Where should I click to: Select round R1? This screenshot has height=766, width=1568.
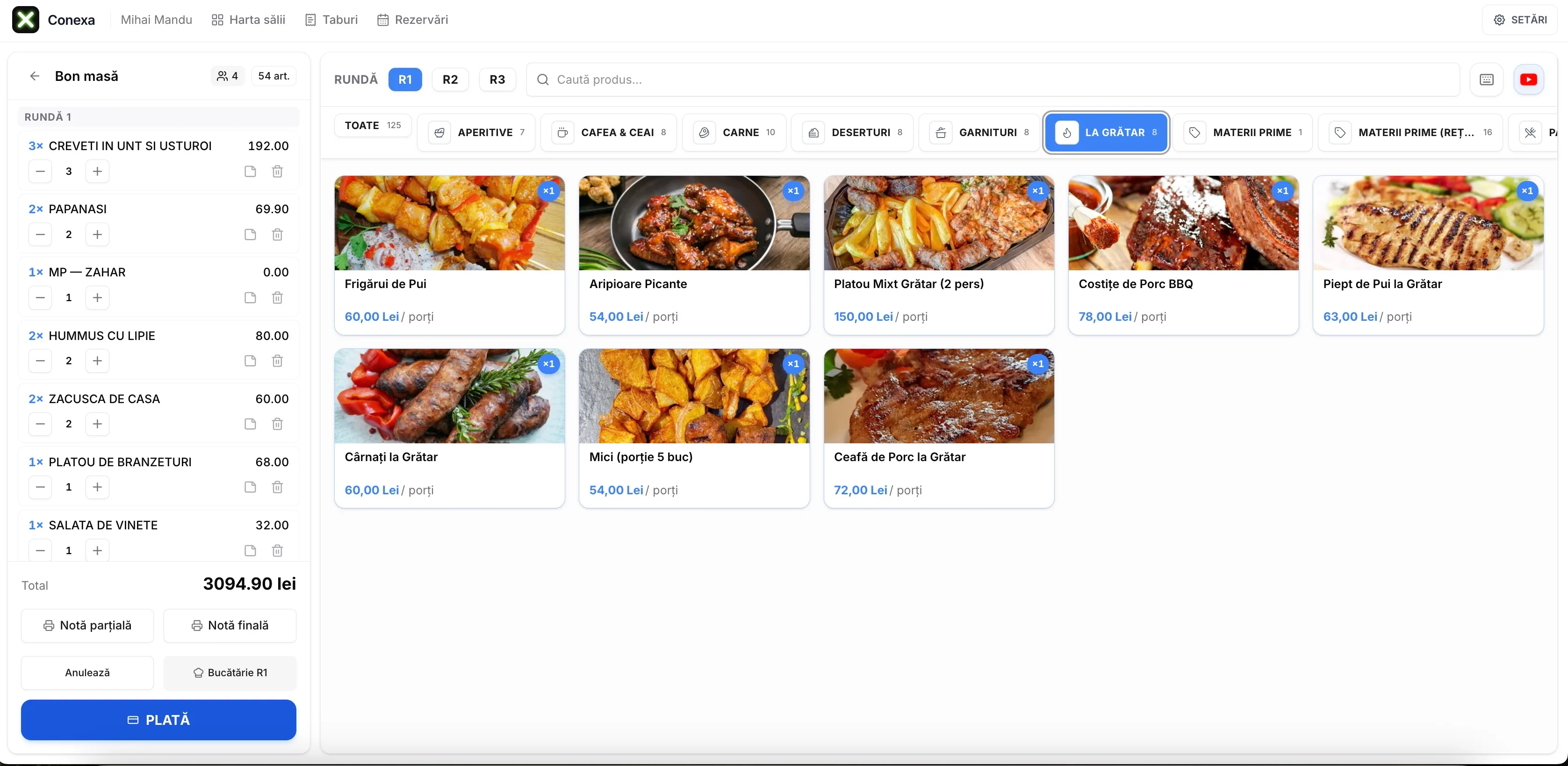click(405, 80)
